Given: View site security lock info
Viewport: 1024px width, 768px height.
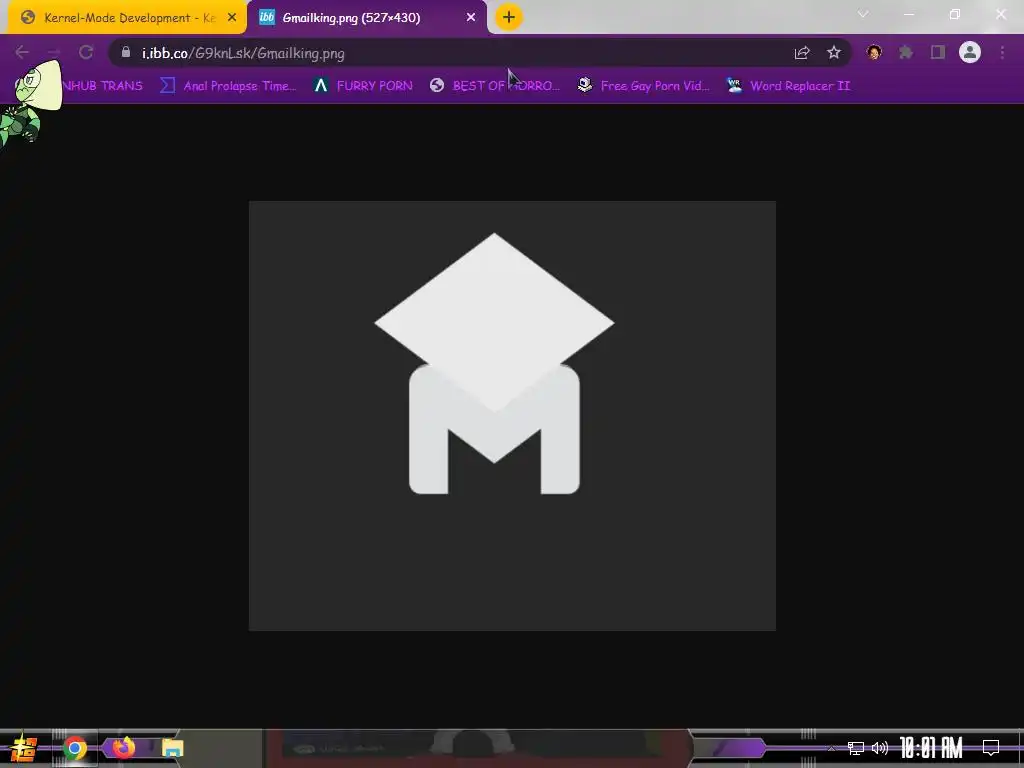Looking at the screenshot, I should tap(126, 52).
